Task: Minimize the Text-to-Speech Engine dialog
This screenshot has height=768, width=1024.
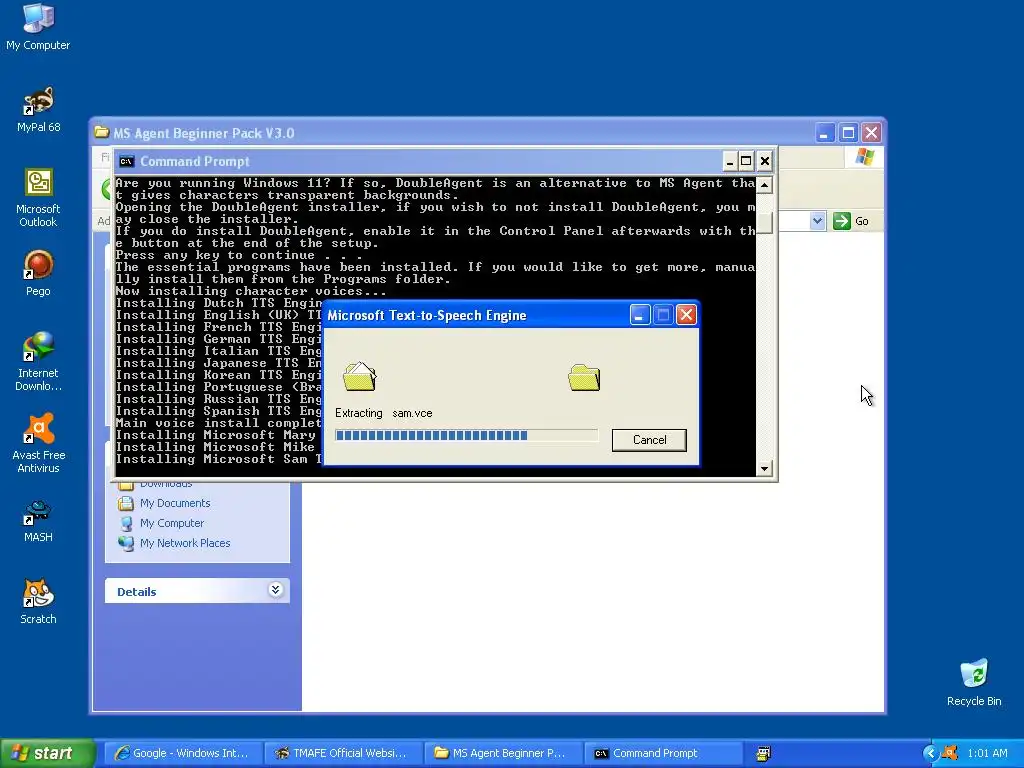Action: point(639,315)
